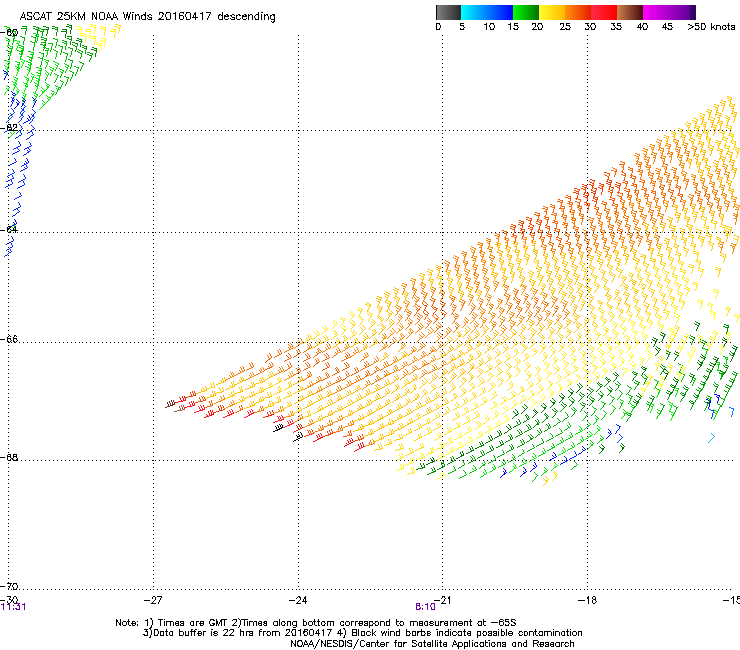740x650 pixels.
Task: Click the dark purple 45-50 knots legend segment
Action: pos(682,12)
